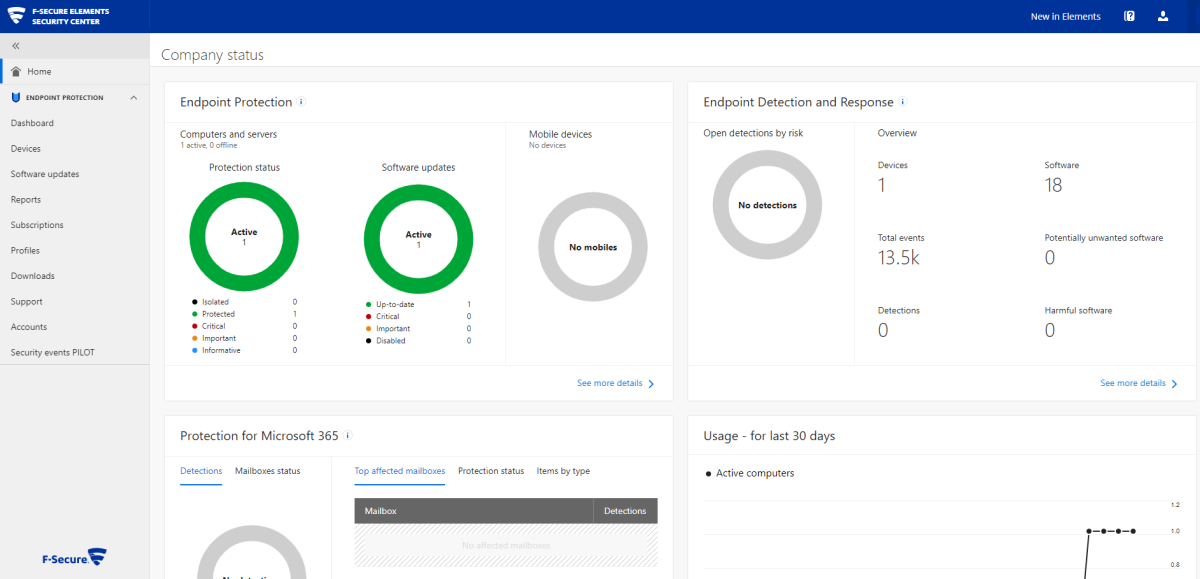
Task: Click F-Secure Elements logo in header
Action: point(60,16)
